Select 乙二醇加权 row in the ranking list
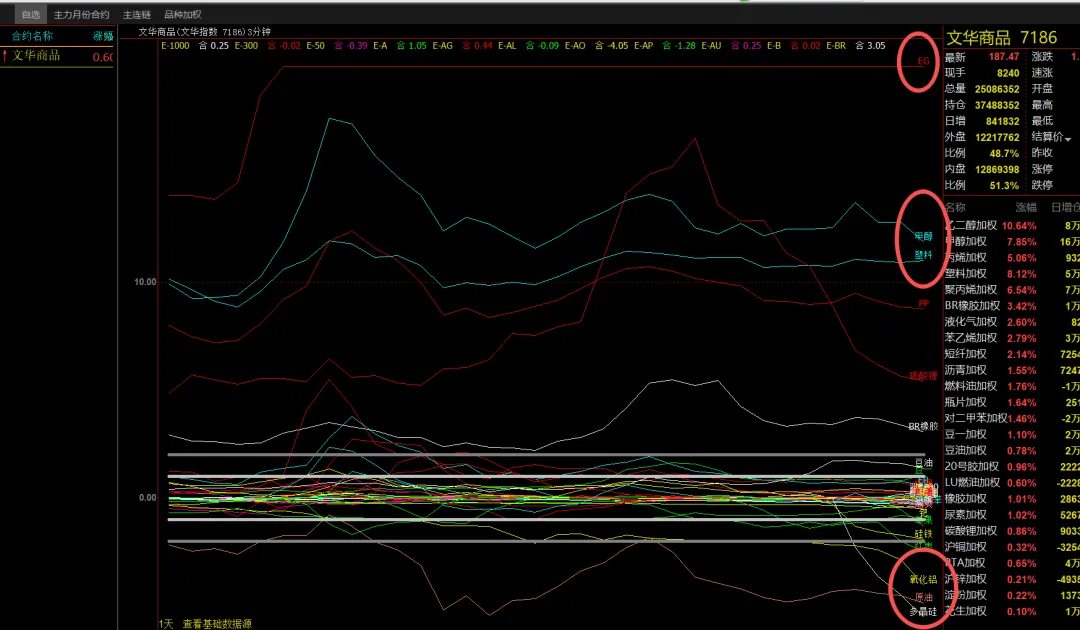The height and width of the screenshot is (630, 1080). click(x=1012, y=225)
